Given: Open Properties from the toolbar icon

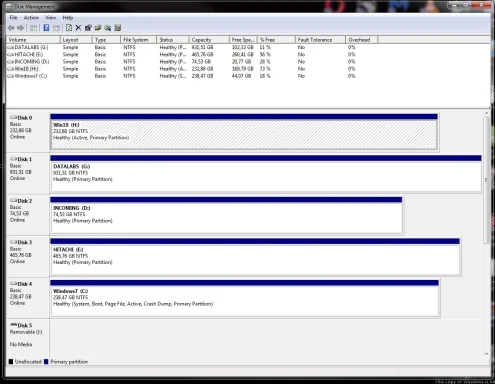Looking at the screenshot, I should click(88, 28).
